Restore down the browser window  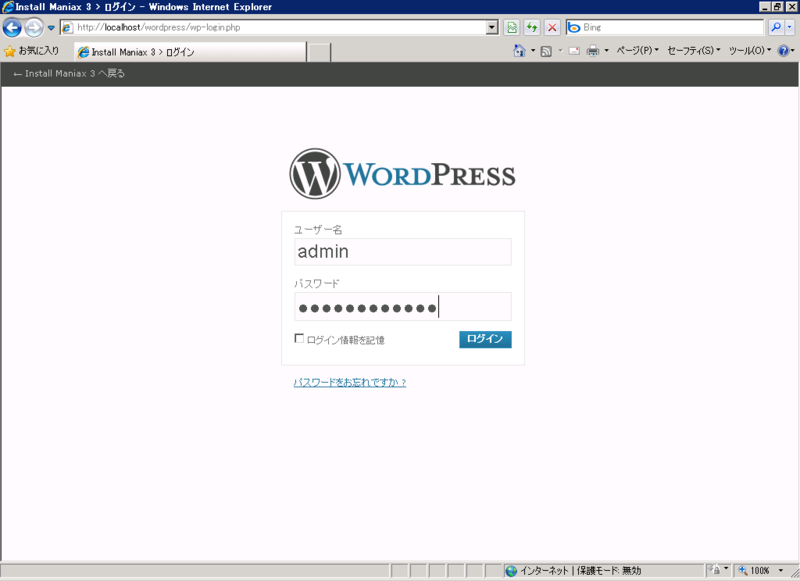(777, 7)
